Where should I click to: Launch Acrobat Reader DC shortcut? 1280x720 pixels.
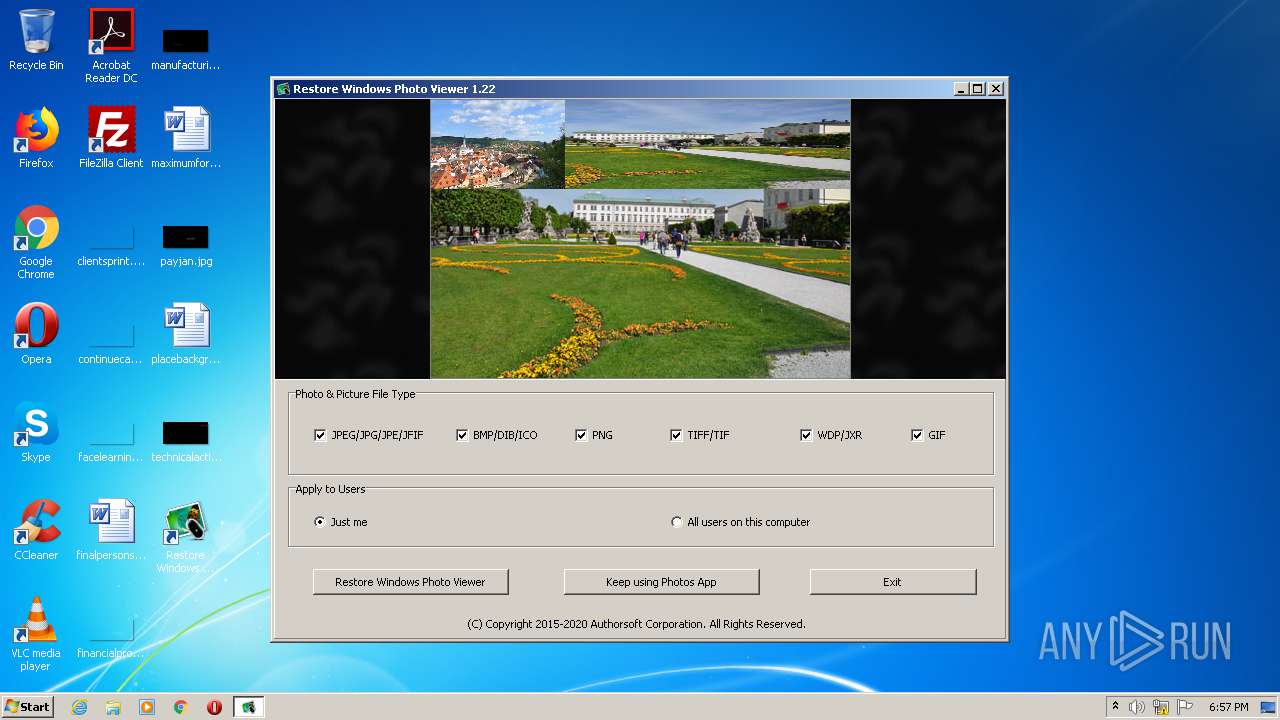(x=111, y=45)
